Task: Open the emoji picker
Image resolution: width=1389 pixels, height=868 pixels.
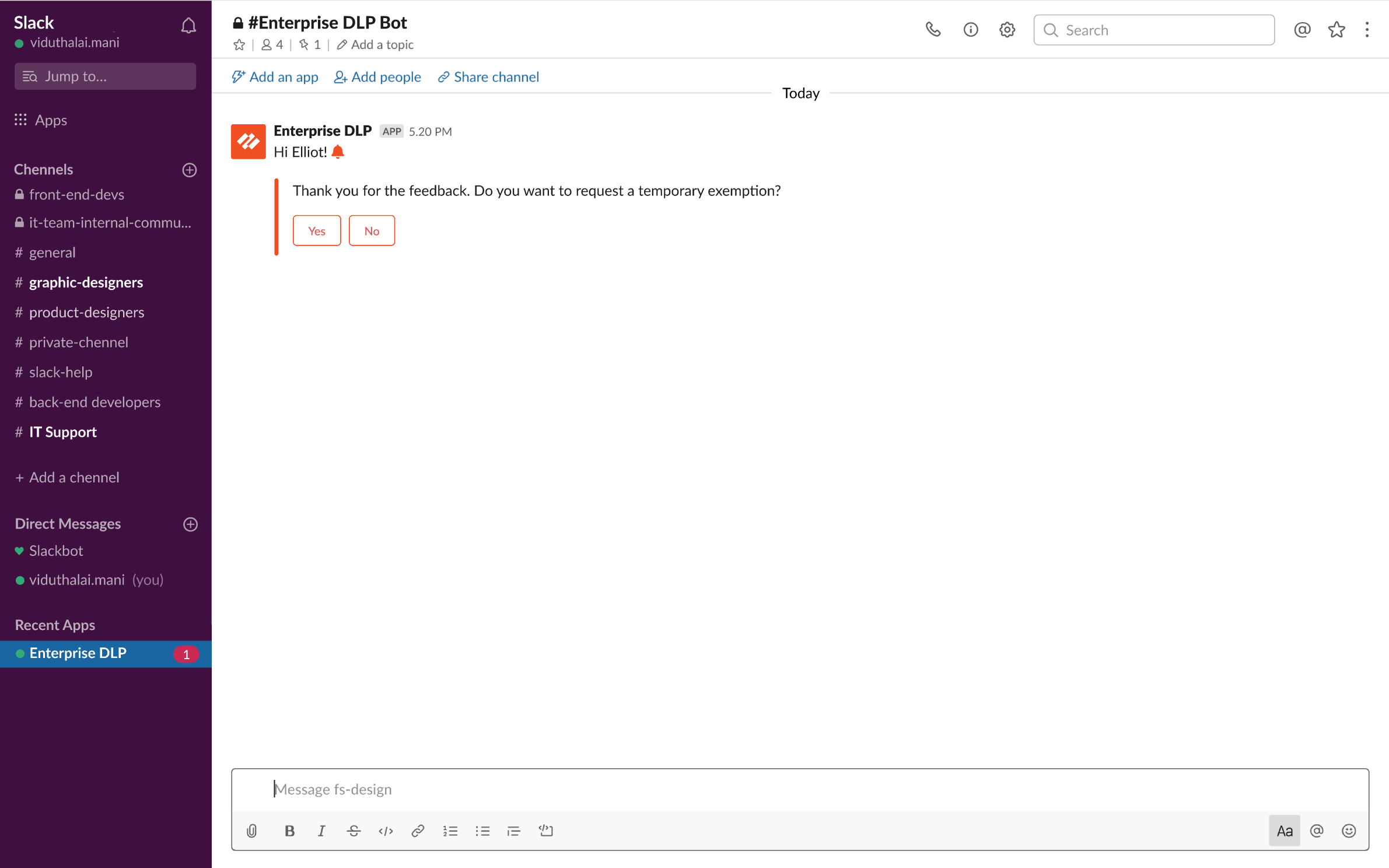Action: tap(1348, 831)
